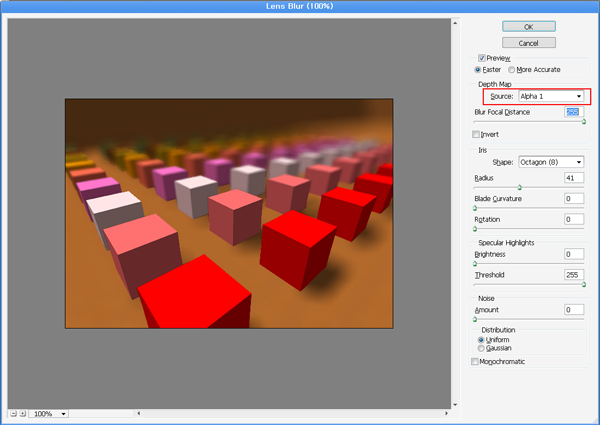Toggle the Preview checkbox

tap(482, 58)
